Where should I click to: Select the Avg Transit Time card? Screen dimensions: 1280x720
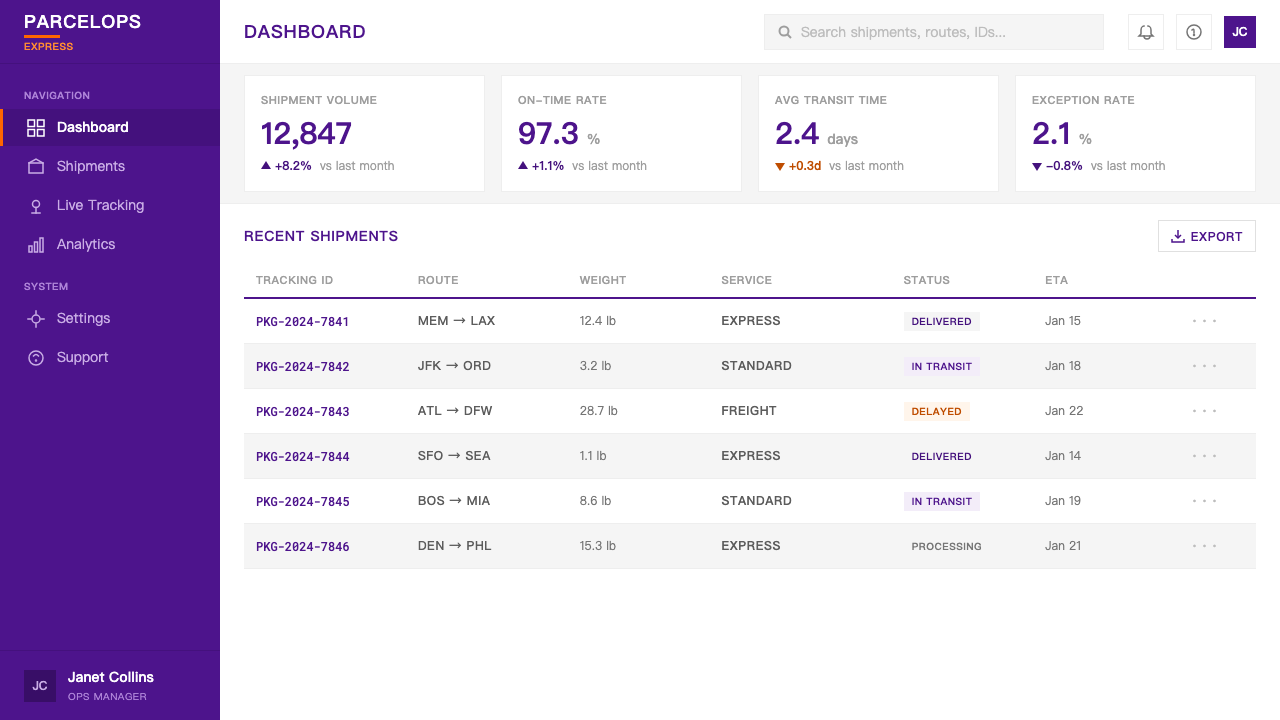coord(878,133)
